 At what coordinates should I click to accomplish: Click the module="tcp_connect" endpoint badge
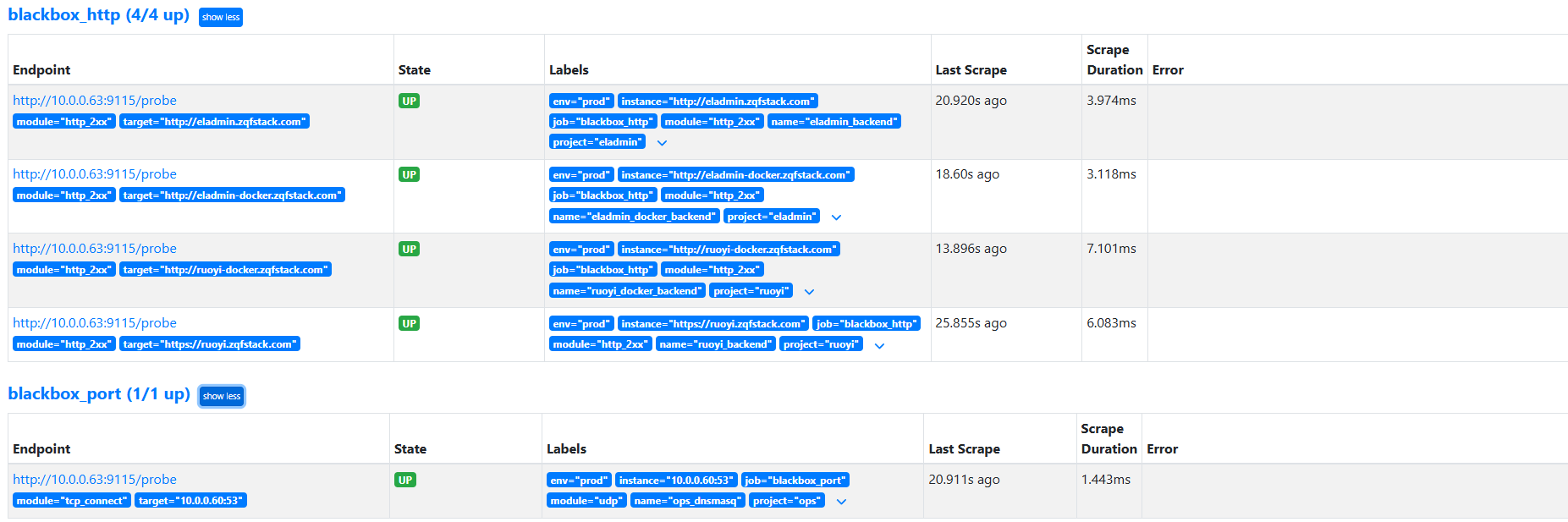click(x=72, y=501)
